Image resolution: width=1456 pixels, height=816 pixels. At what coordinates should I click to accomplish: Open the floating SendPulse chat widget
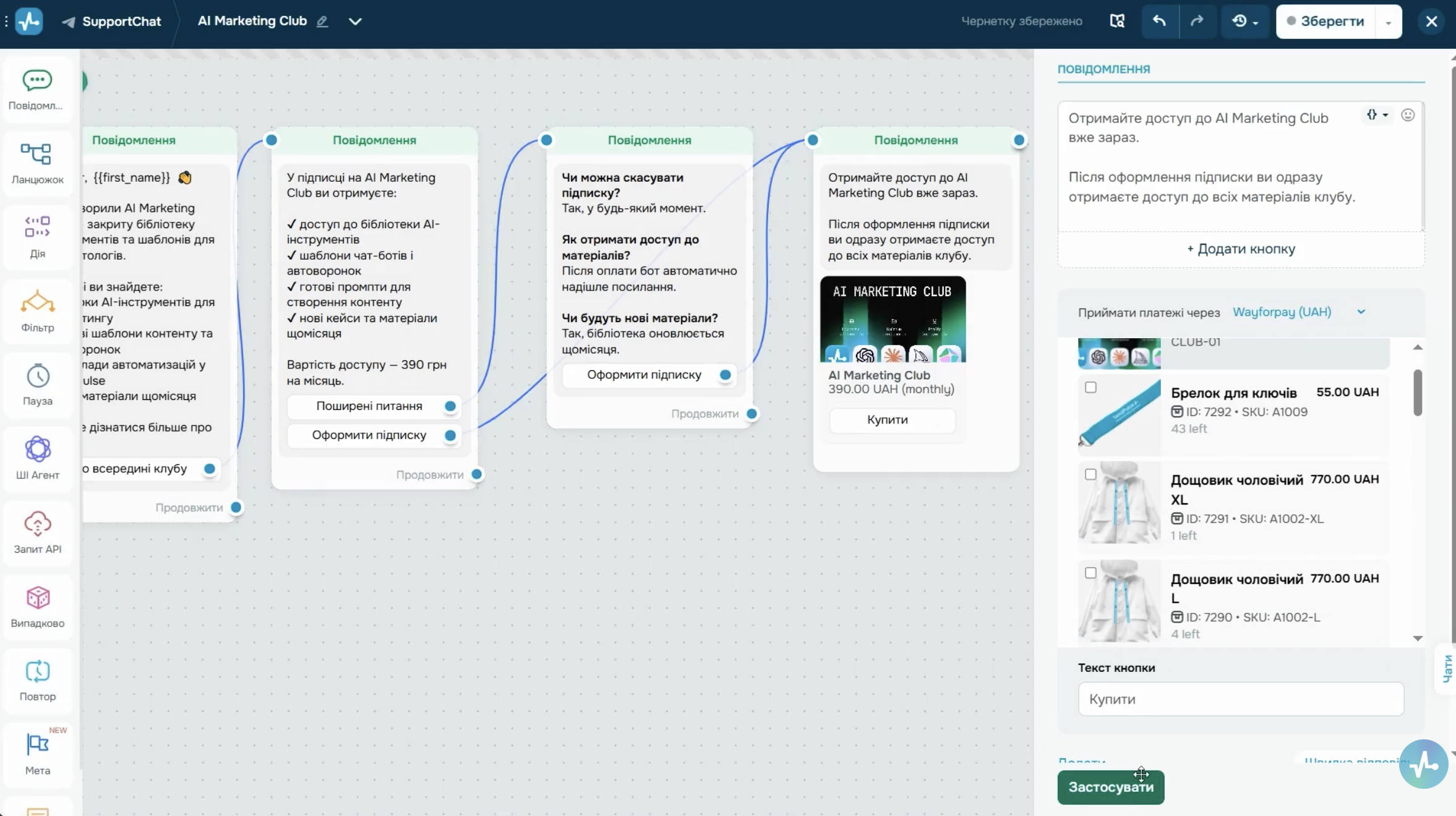pyautogui.click(x=1423, y=764)
